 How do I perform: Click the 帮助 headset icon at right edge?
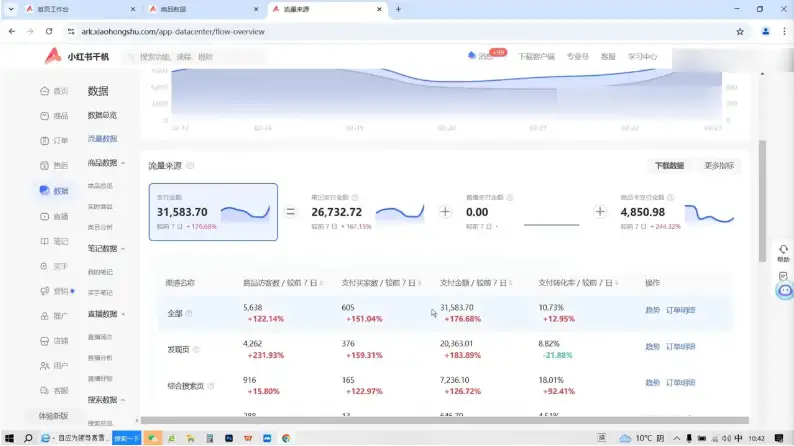pos(783,250)
